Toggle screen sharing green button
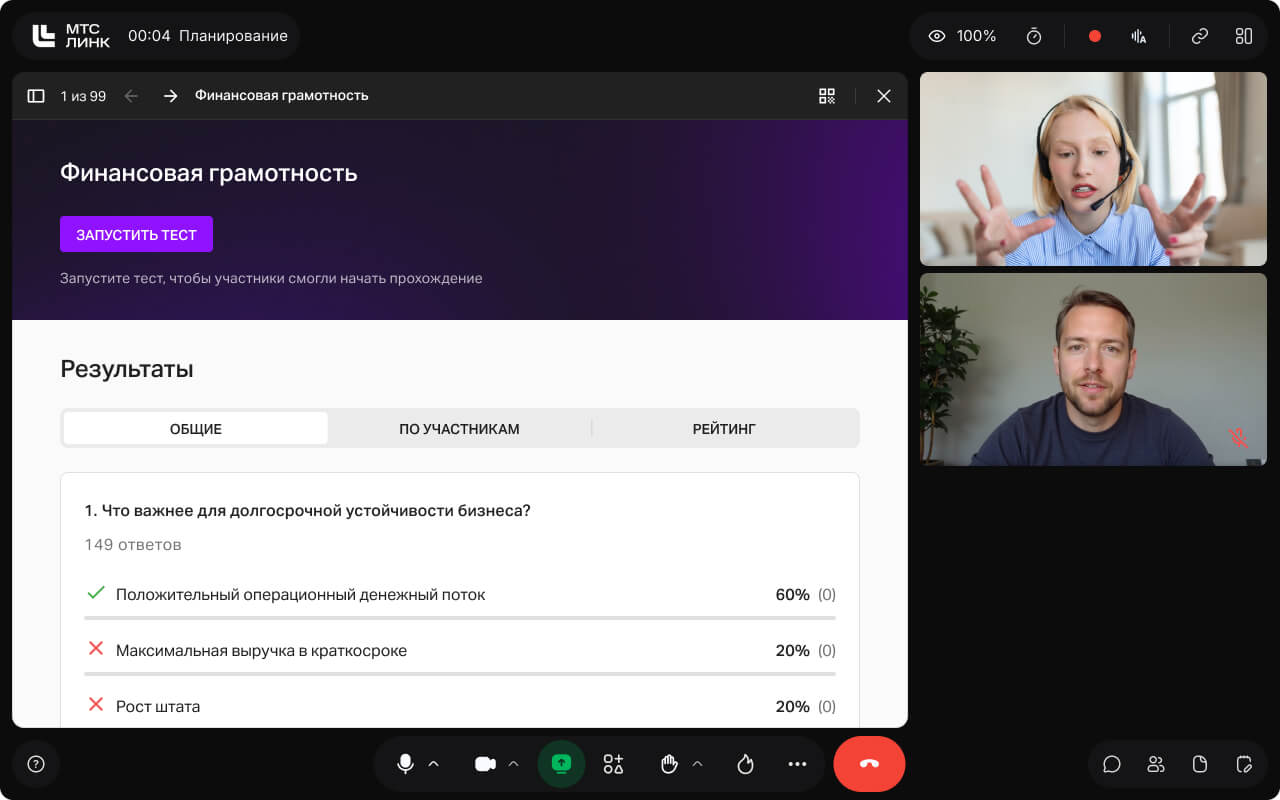The height and width of the screenshot is (800, 1280). click(561, 764)
